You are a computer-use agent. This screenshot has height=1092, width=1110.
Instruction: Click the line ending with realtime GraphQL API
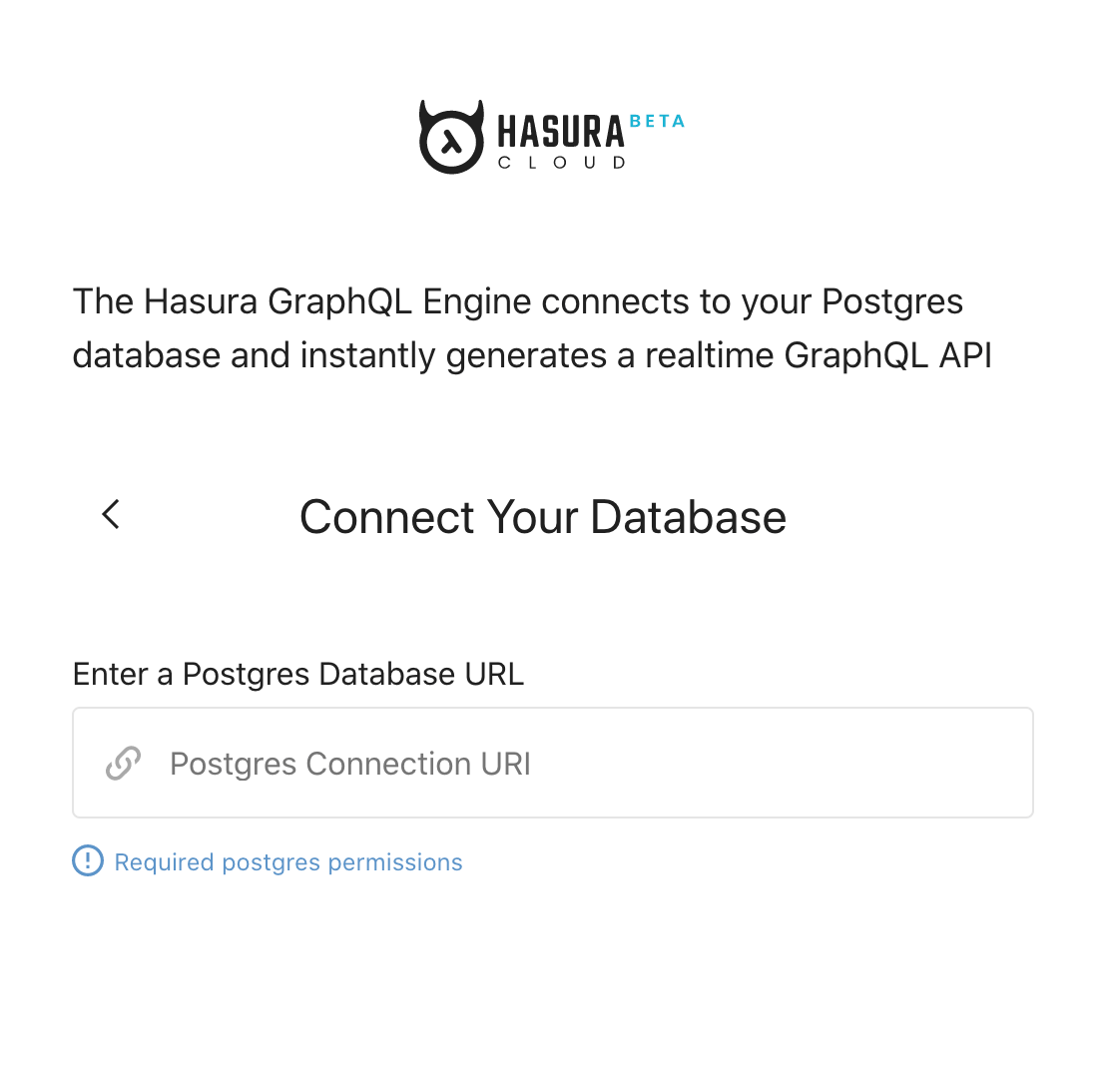pos(532,355)
